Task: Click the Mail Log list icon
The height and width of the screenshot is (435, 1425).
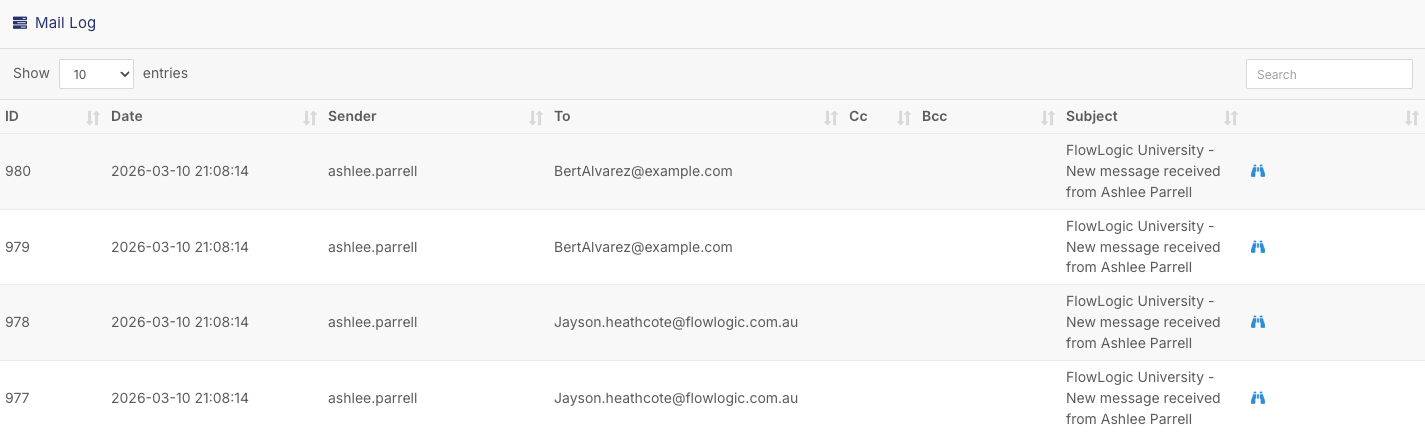Action: click(x=20, y=23)
